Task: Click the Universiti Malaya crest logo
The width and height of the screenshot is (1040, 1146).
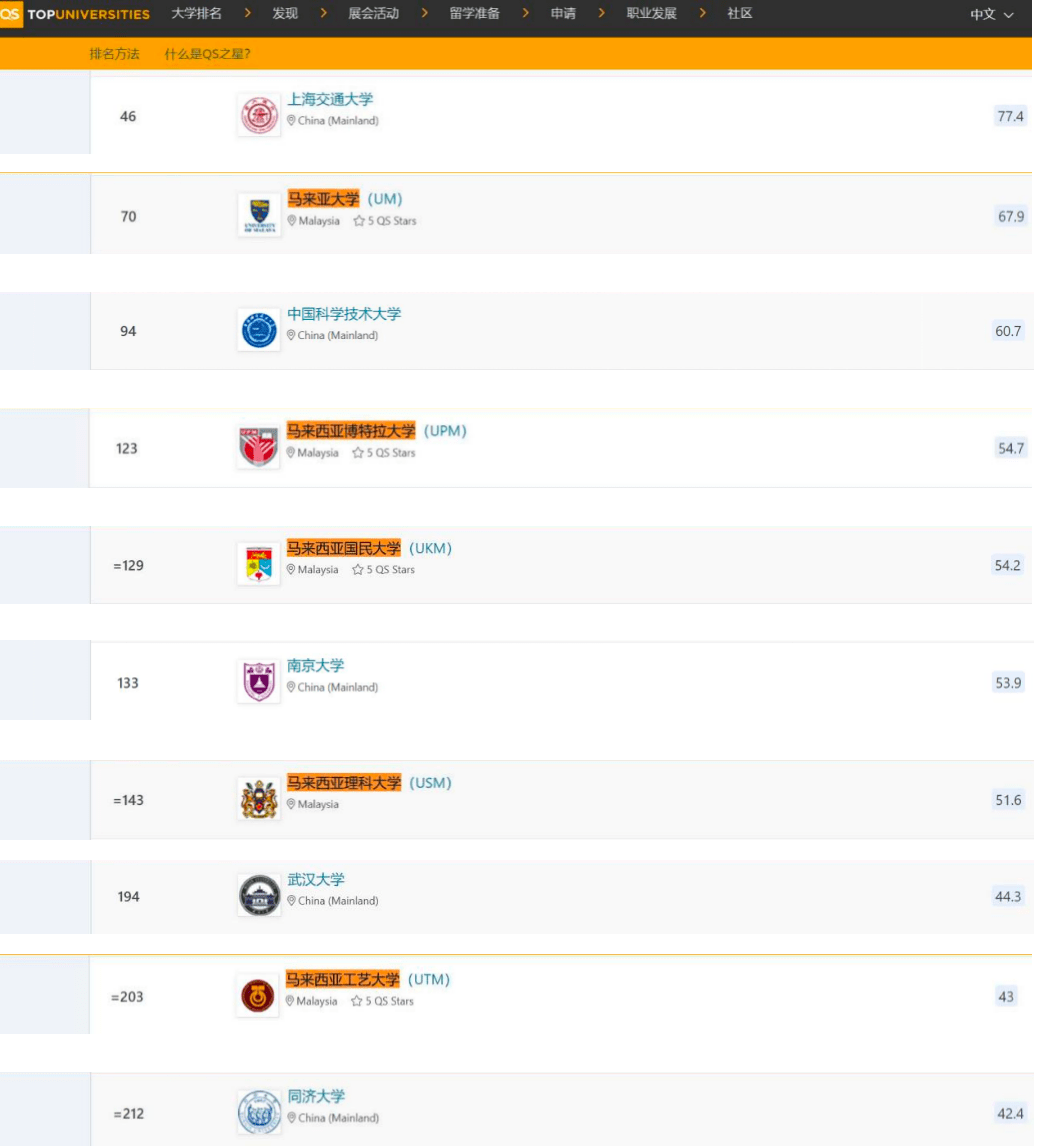Action: [x=259, y=215]
